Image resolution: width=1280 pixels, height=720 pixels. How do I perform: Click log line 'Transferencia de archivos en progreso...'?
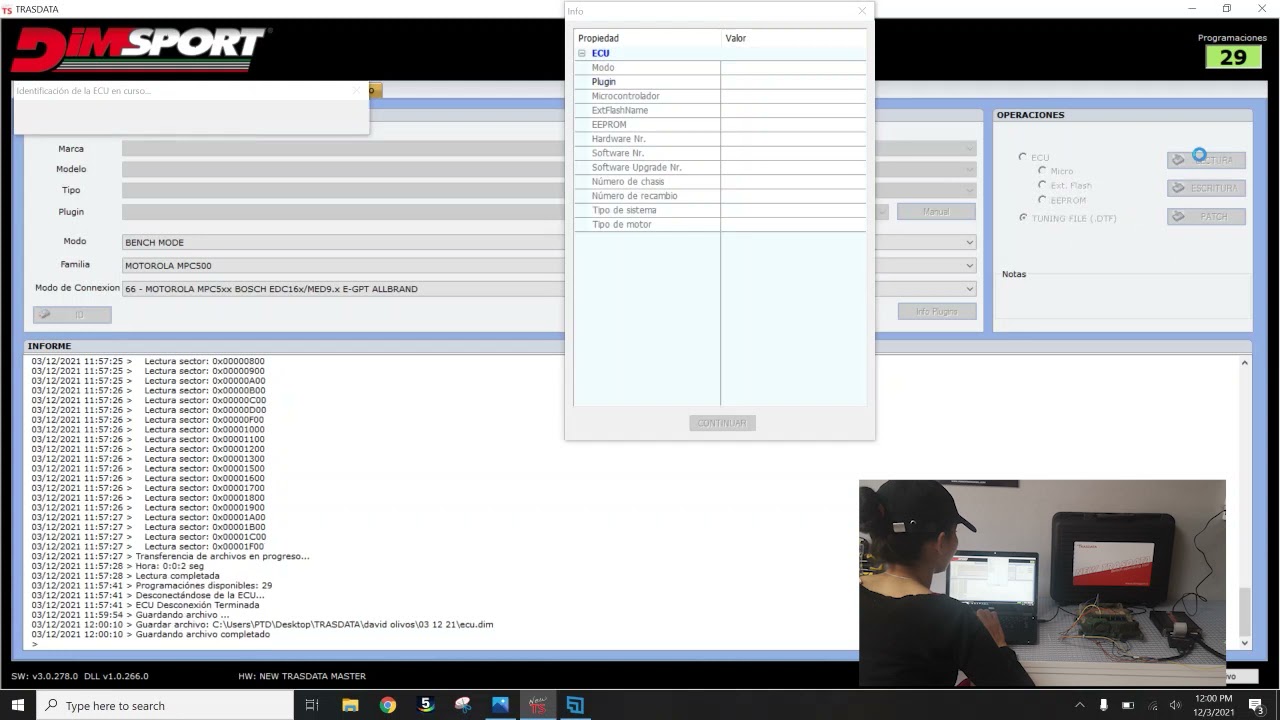[x=224, y=556]
